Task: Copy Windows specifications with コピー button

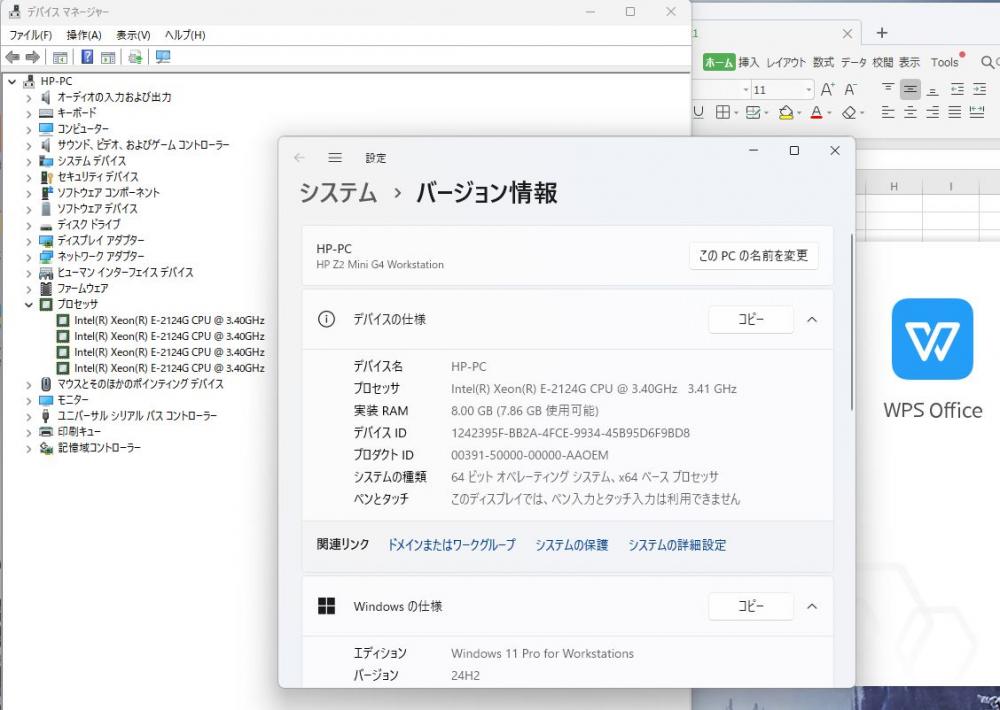Action: tap(751, 606)
